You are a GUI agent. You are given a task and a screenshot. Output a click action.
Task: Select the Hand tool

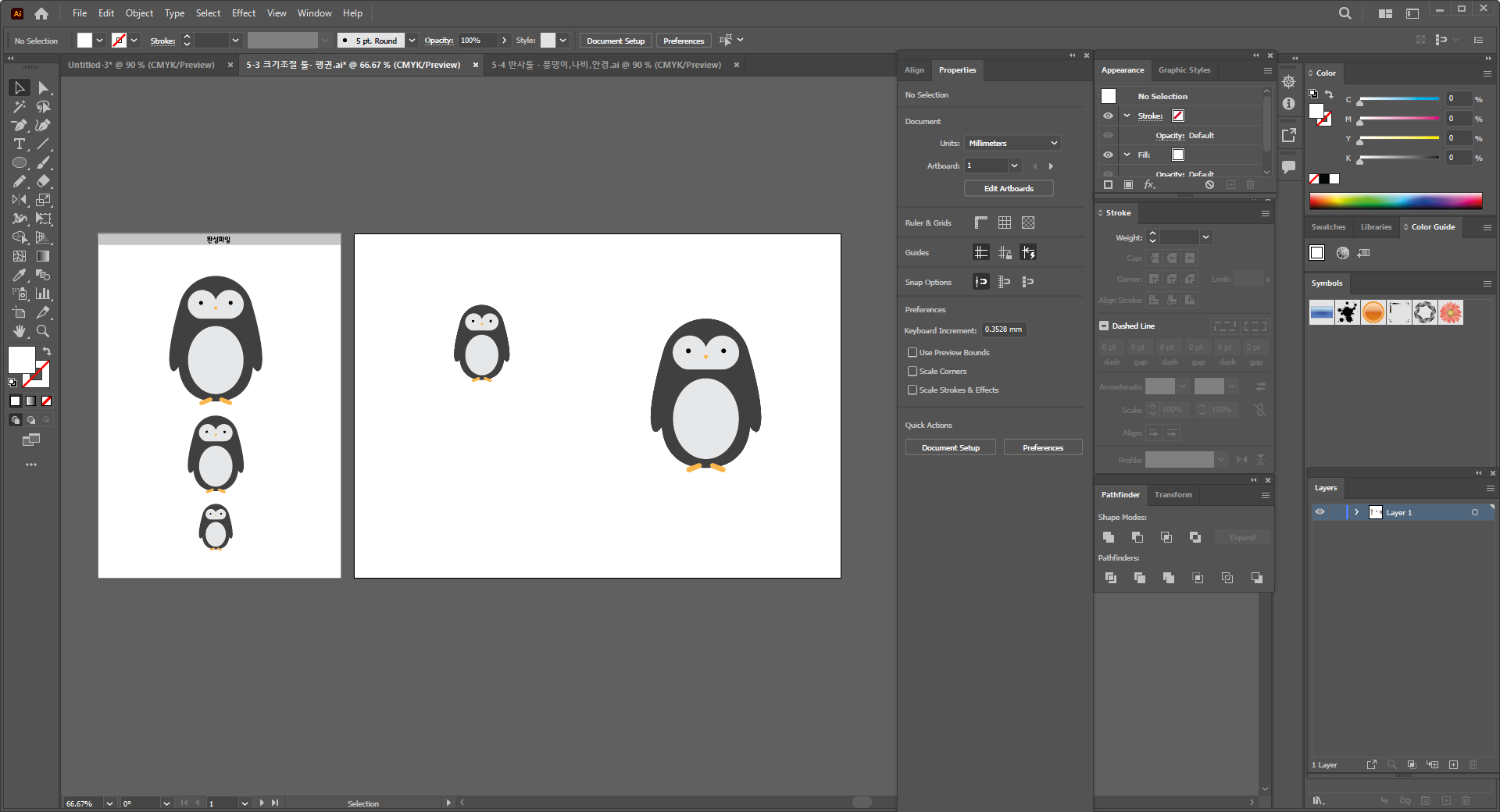point(20,332)
